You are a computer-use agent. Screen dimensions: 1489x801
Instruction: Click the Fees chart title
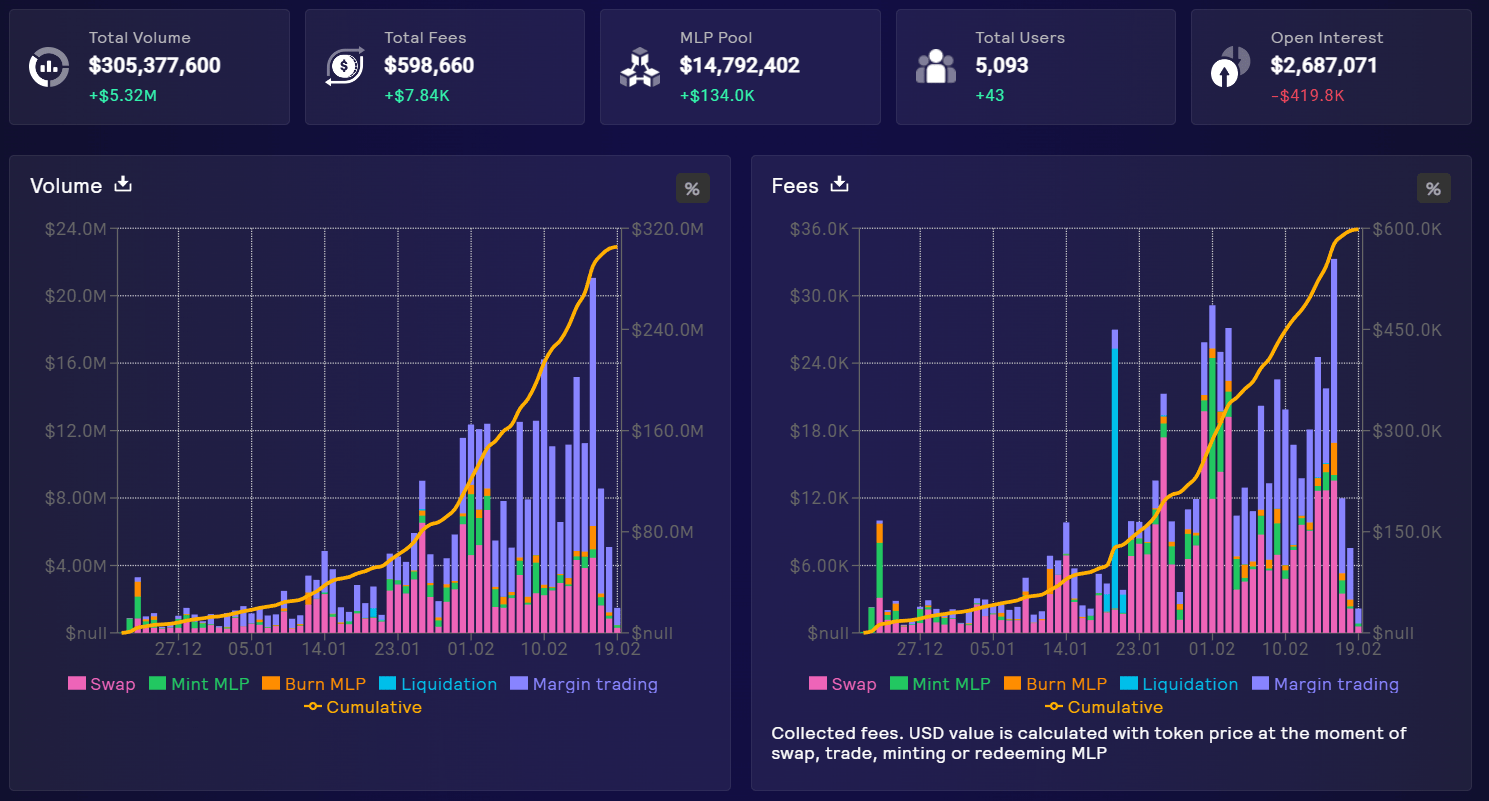pos(795,186)
